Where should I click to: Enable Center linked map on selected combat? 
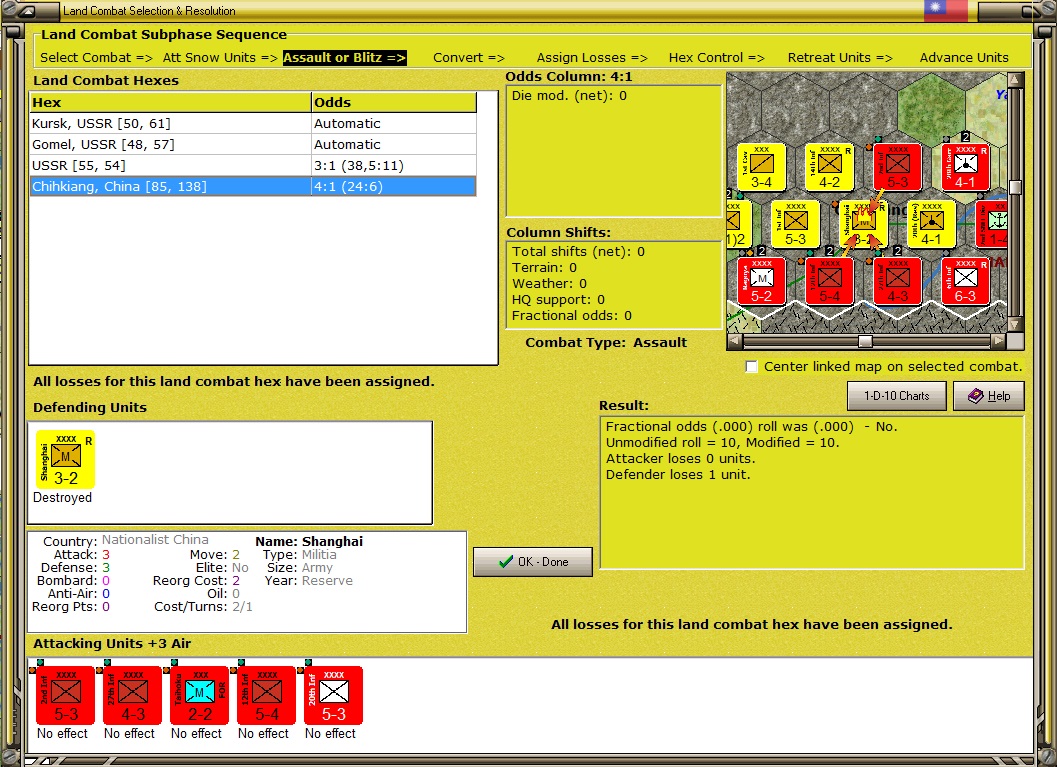click(752, 367)
